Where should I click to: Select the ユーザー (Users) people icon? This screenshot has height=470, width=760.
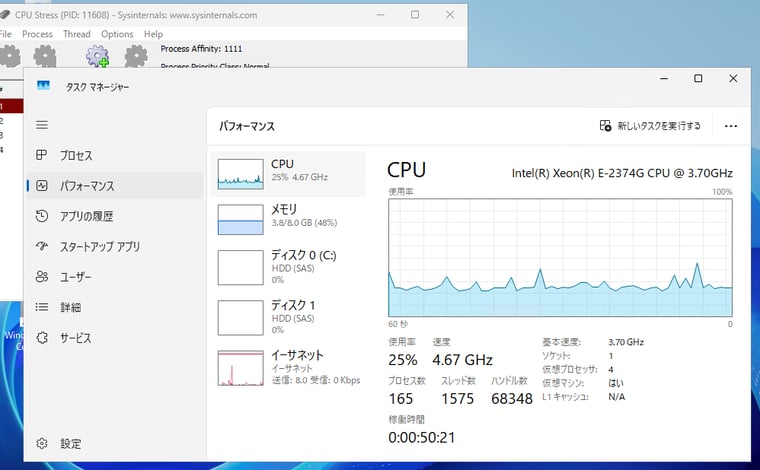[42, 277]
